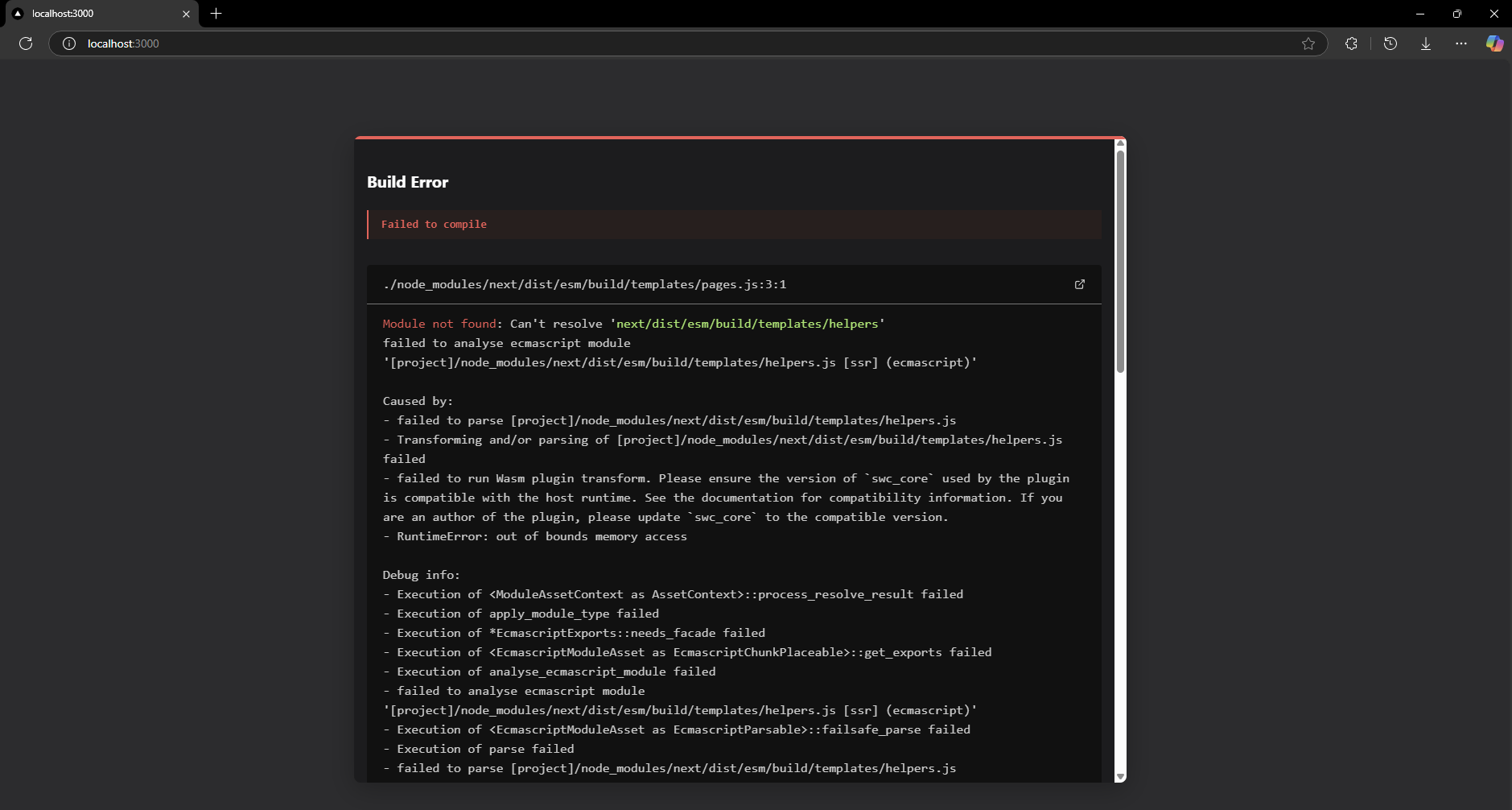Open browser History panel

click(x=1390, y=43)
